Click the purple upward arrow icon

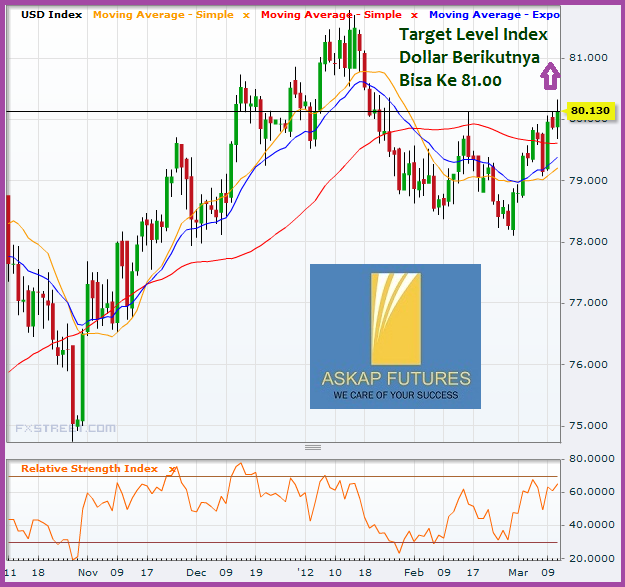click(x=549, y=74)
